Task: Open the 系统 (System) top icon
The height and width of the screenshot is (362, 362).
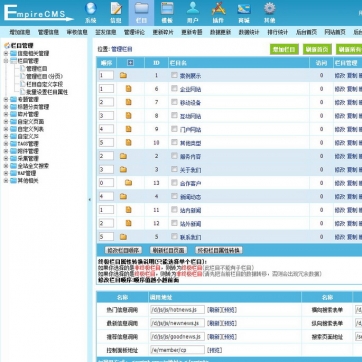Action: (x=90, y=12)
